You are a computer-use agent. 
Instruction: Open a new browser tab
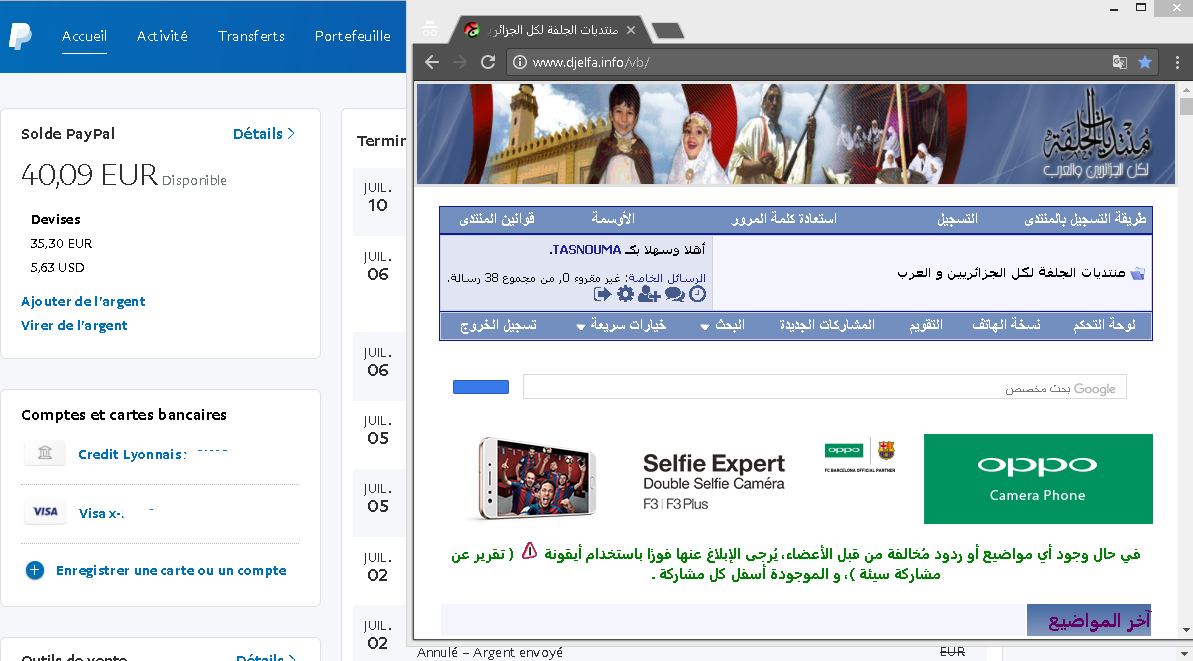[668, 30]
